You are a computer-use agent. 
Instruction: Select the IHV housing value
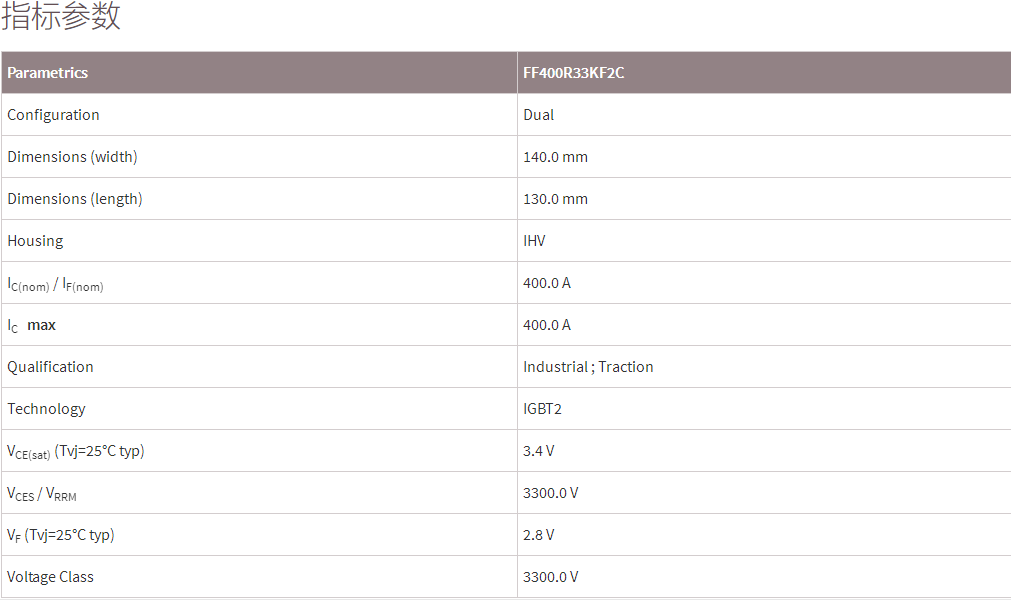click(534, 241)
